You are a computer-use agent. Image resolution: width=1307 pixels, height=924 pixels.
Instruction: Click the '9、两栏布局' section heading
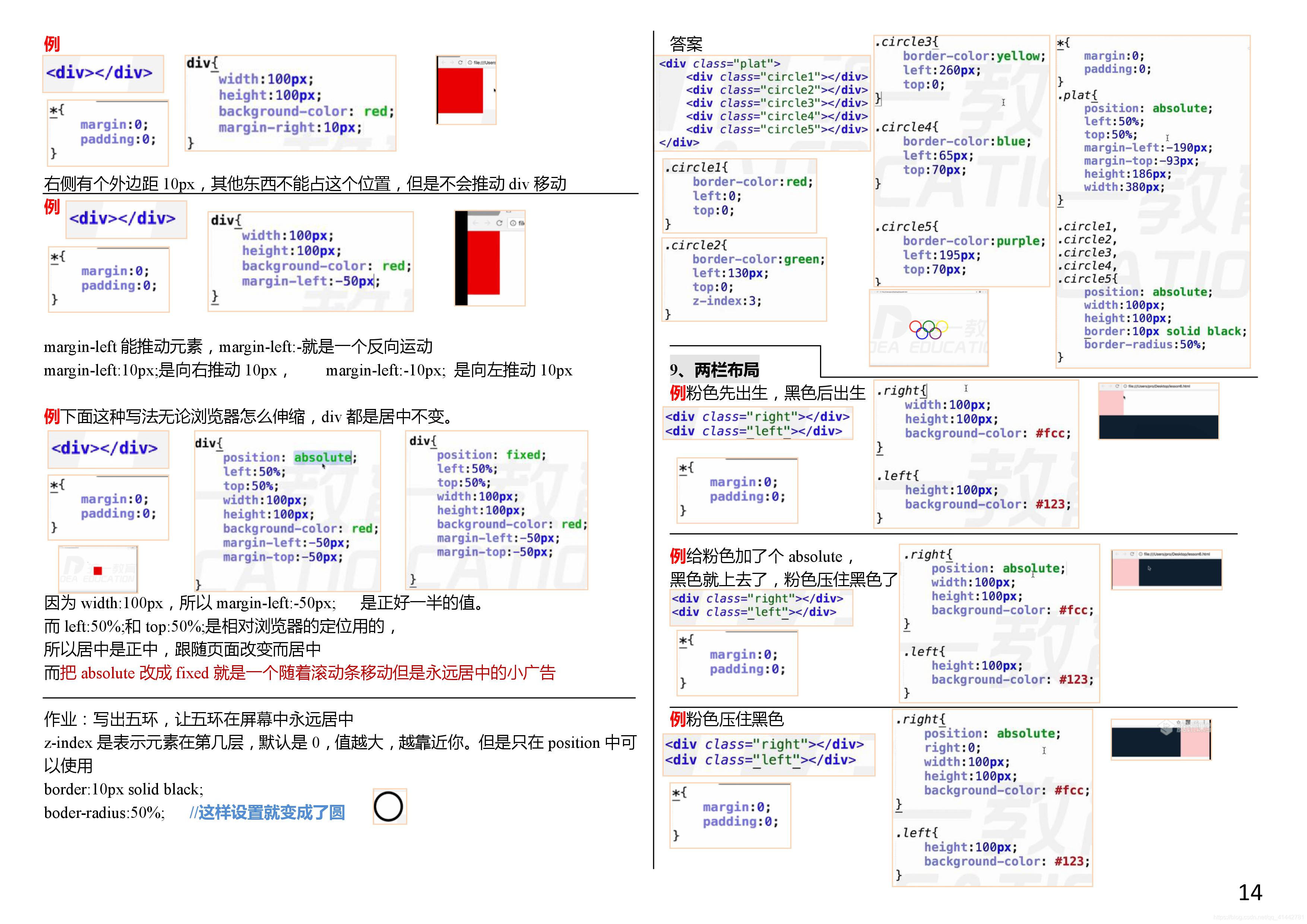714,371
